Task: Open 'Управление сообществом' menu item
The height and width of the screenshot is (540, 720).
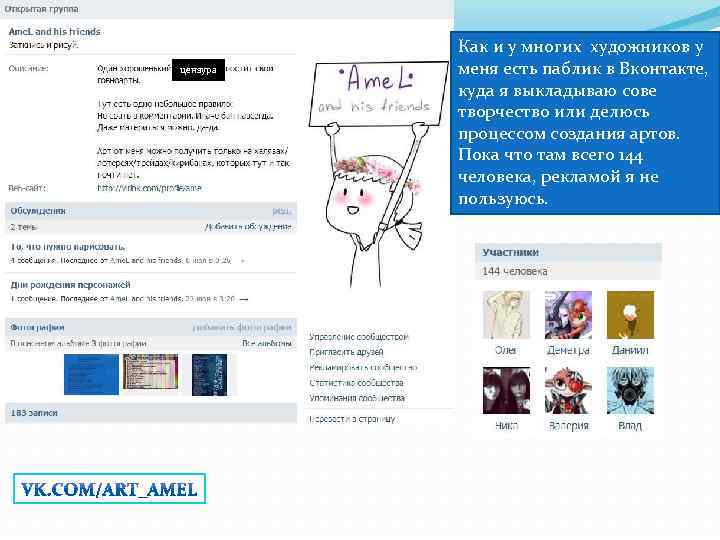Action: click(359, 337)
